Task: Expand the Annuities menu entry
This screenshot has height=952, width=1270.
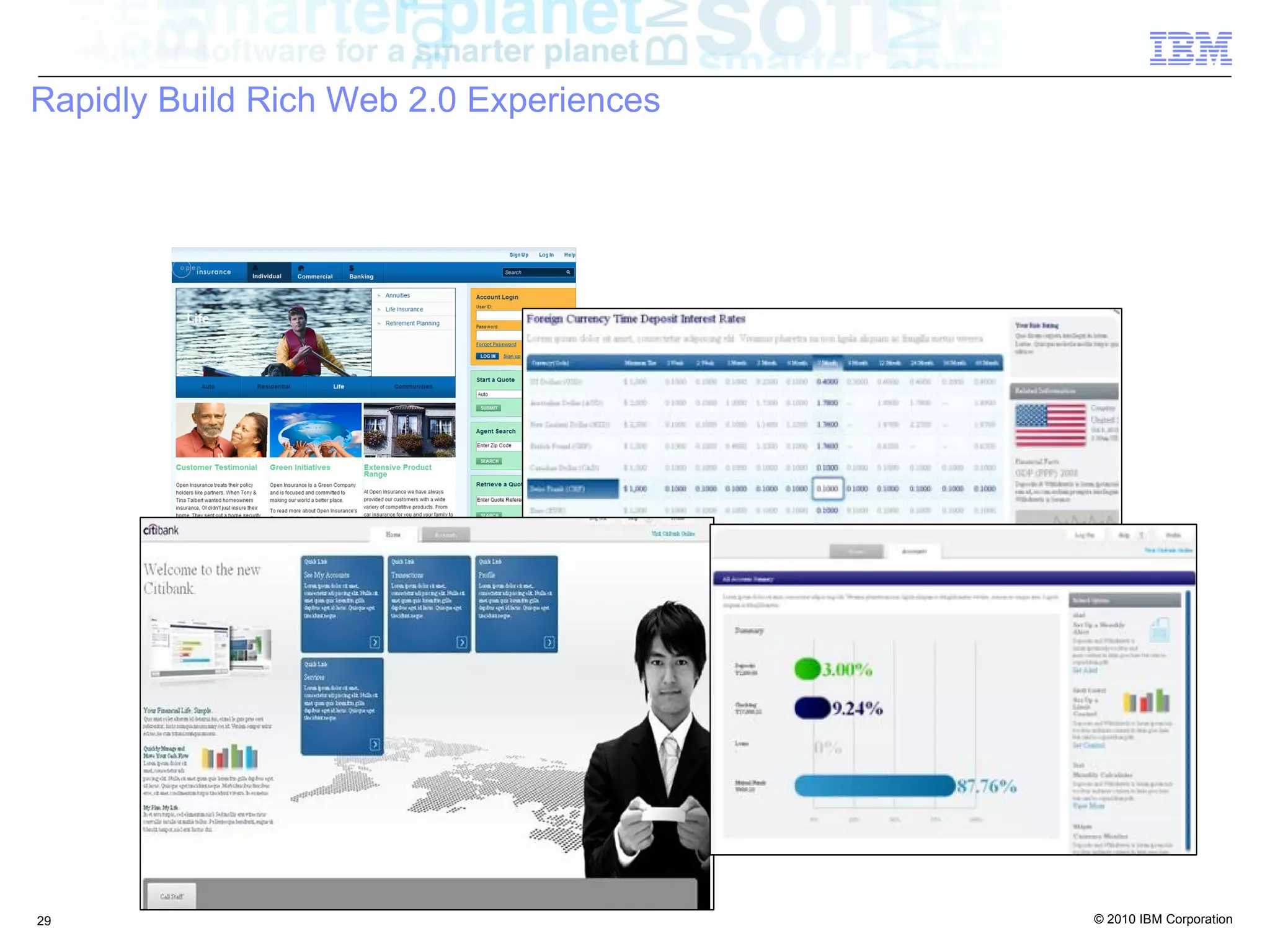Action: pyautogui.click(x=397, y=295)
